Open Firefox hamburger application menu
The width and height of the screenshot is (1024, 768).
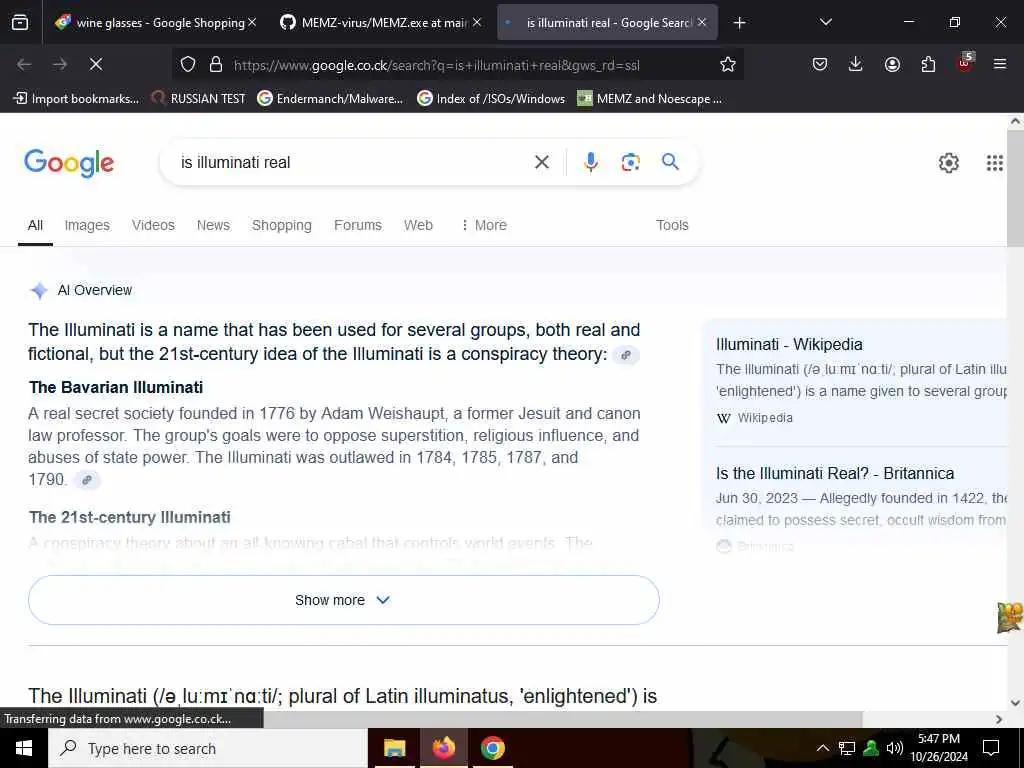pyautogui.click(x=1000, y=64)
